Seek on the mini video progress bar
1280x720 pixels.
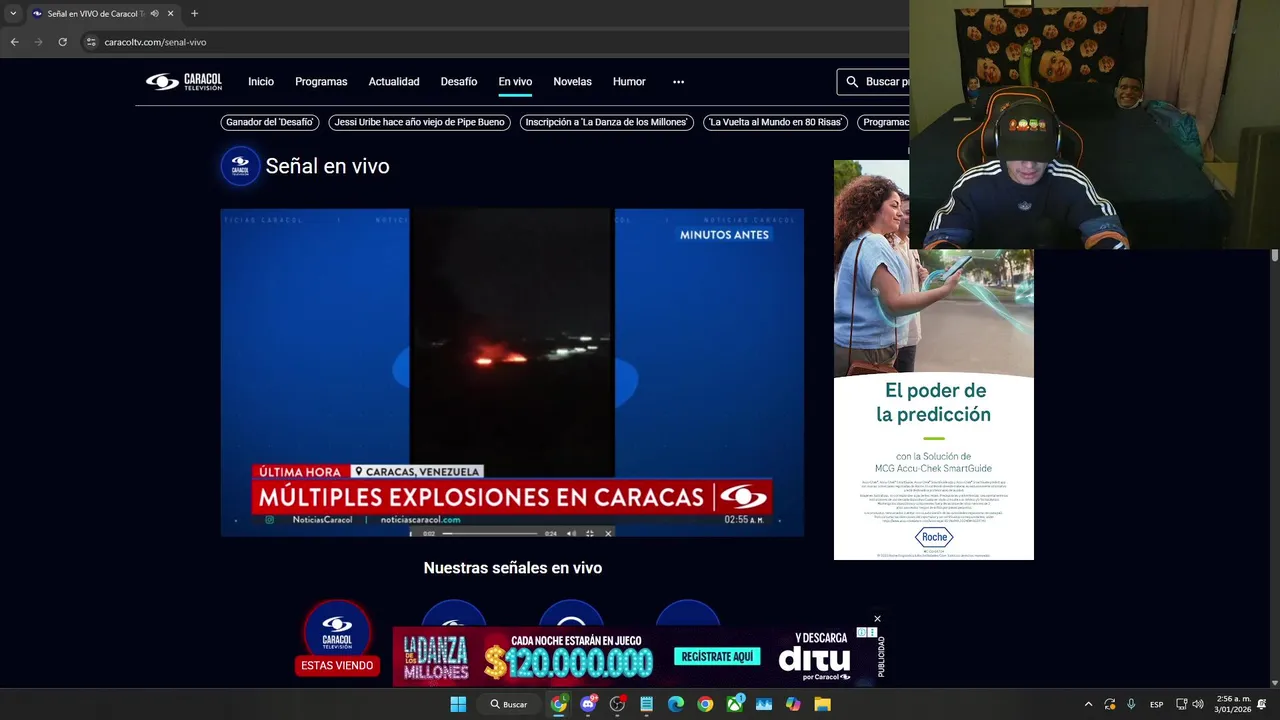pos(490,533)
